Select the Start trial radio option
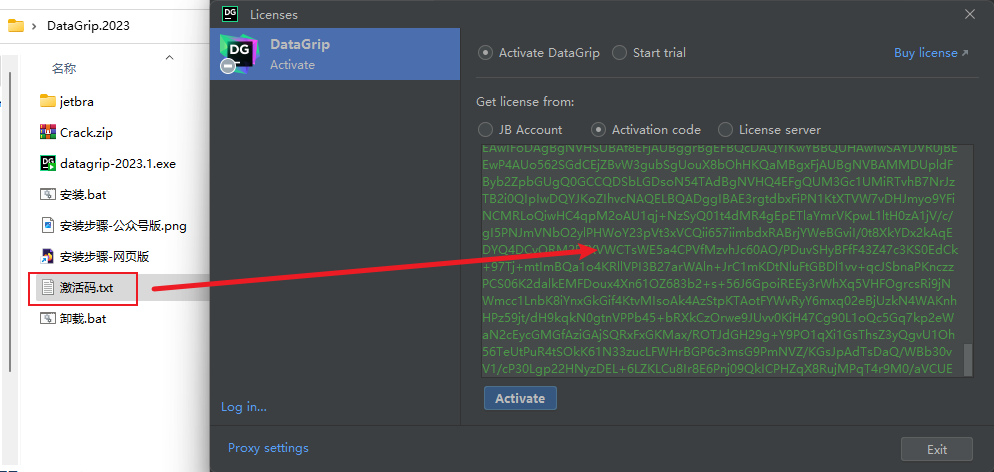Image resolution: width=994 pixels, height=472 pixels. [x=619, y=53]
